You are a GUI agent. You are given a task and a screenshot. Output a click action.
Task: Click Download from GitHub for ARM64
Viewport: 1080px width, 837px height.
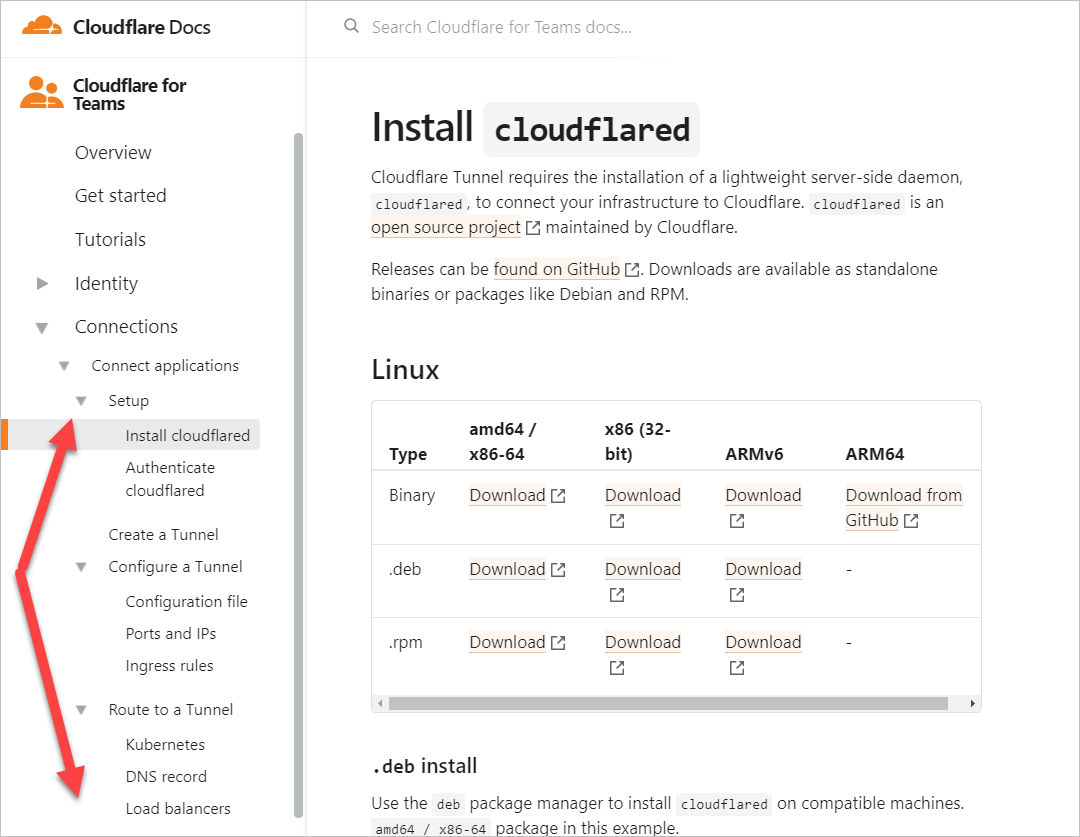click(904, 508)
